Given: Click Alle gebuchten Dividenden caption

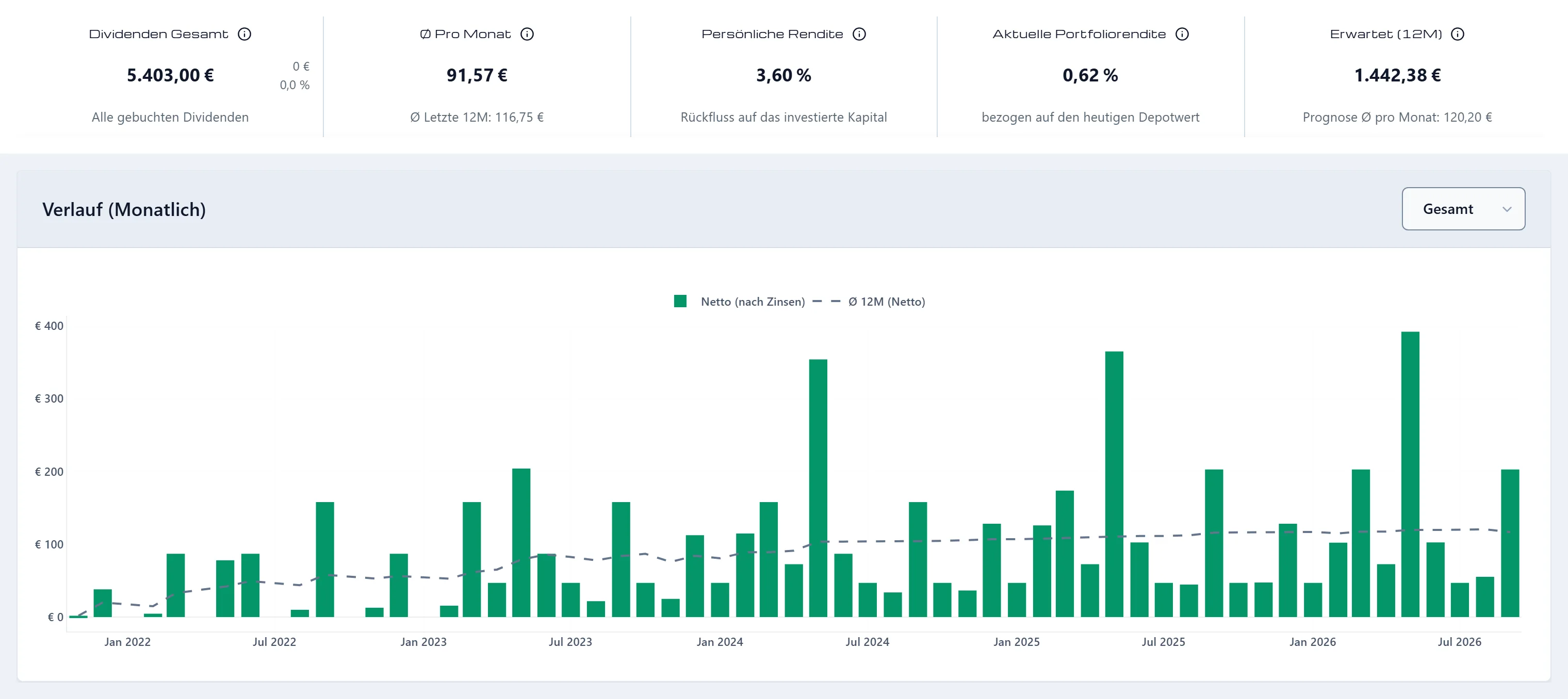Looking at the screenshot, I should [170, 118].
